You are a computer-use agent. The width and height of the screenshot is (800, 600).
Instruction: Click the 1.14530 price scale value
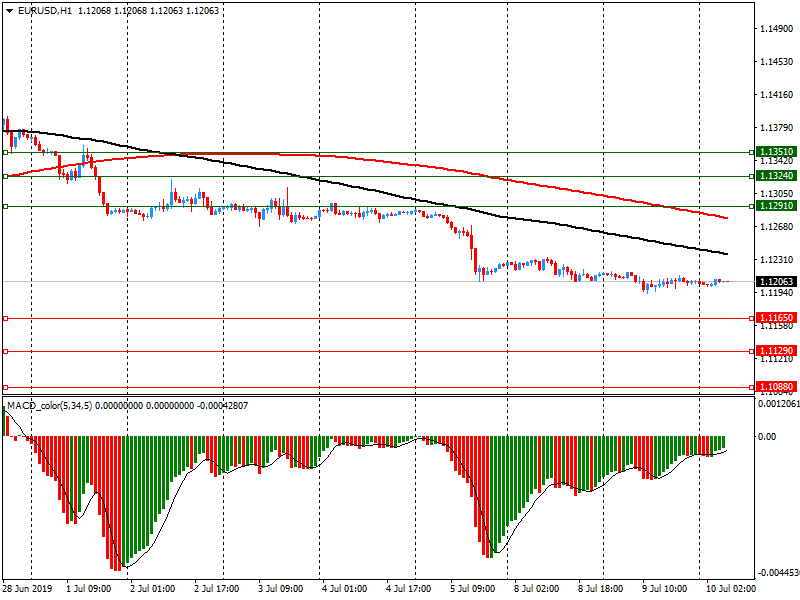click(777, 62)
